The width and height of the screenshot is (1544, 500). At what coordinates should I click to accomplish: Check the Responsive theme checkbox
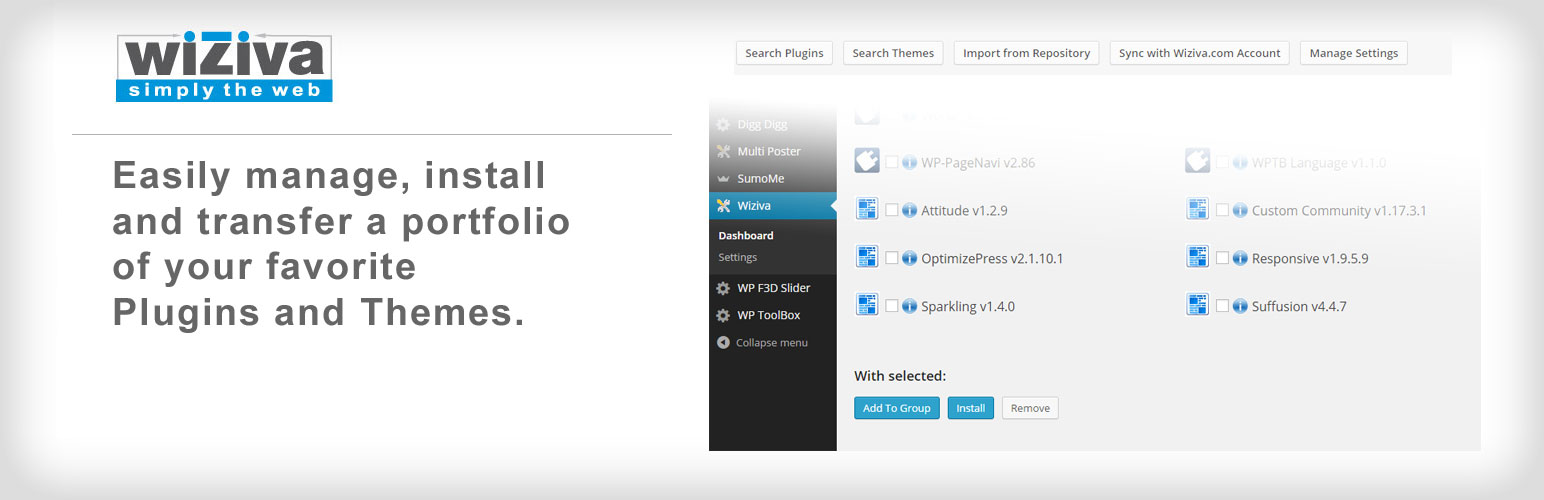click(x=1222, y=258)
